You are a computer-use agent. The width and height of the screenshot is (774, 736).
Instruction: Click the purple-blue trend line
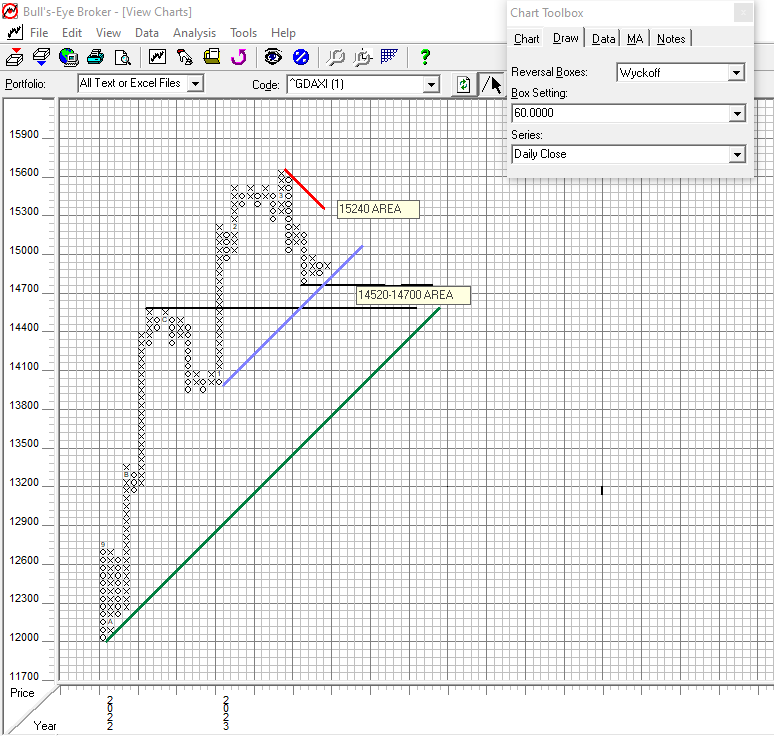(x=293, y=315)
